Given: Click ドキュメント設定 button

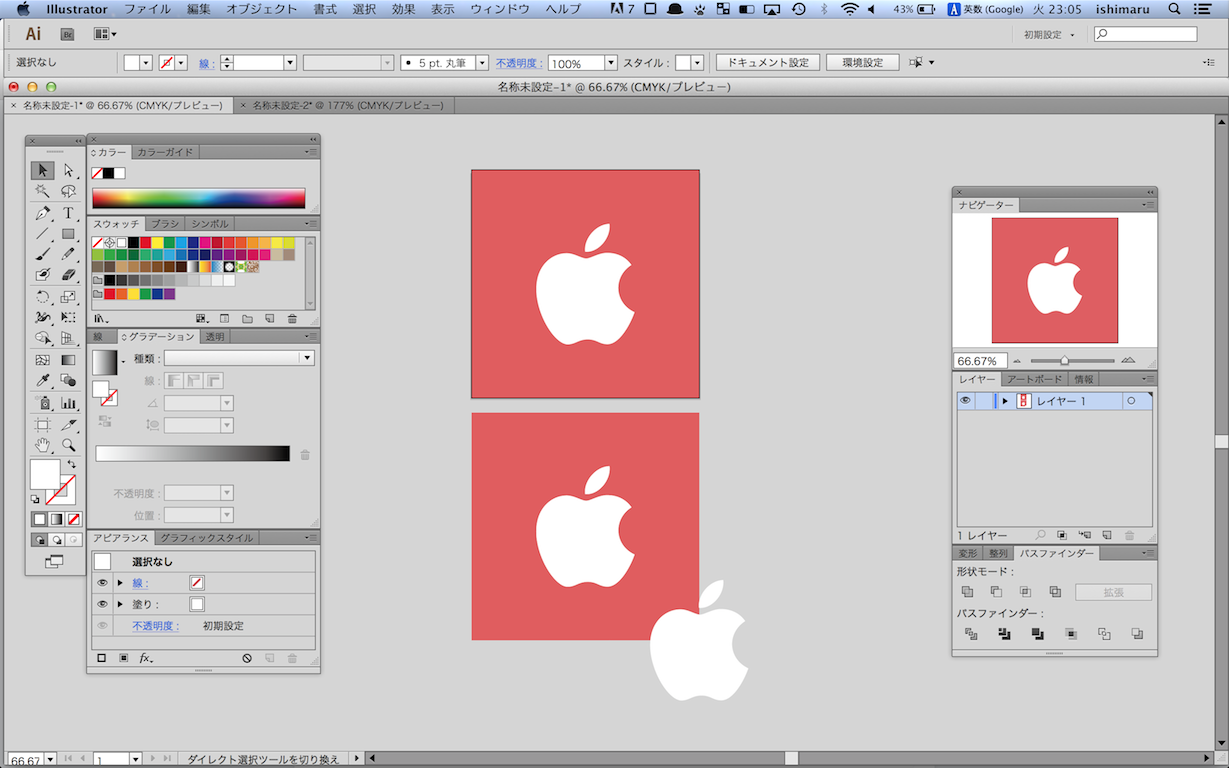Looking at the screenshot, I should [x=768, y=62].
